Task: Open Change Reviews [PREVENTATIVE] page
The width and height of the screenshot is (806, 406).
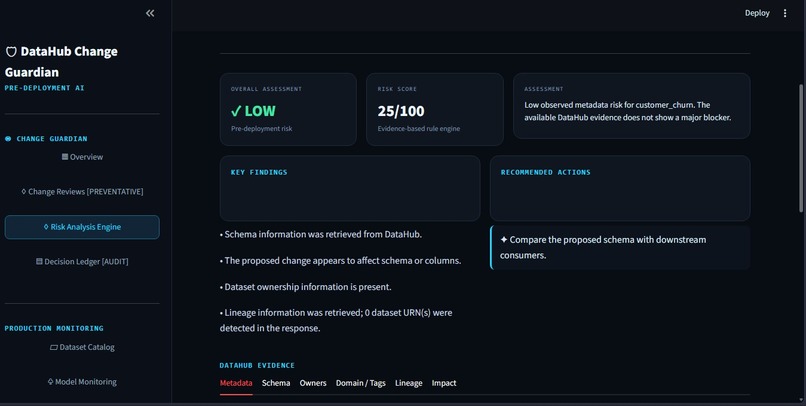Action: coord(82,192)
